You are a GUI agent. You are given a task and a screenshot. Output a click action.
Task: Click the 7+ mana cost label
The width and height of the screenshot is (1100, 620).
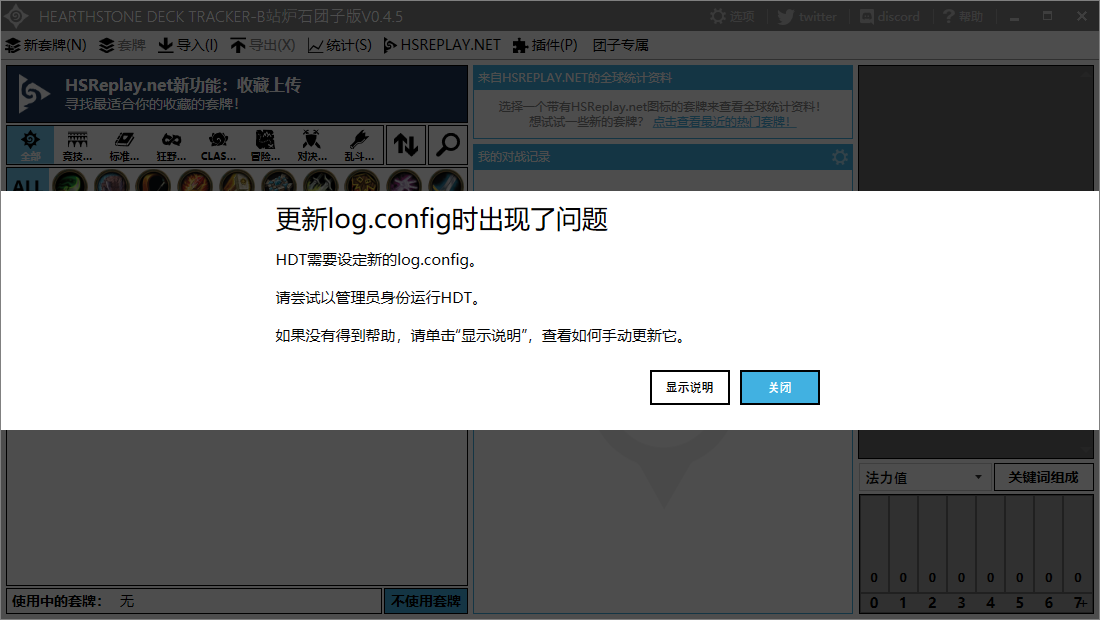click(1080, 602)
